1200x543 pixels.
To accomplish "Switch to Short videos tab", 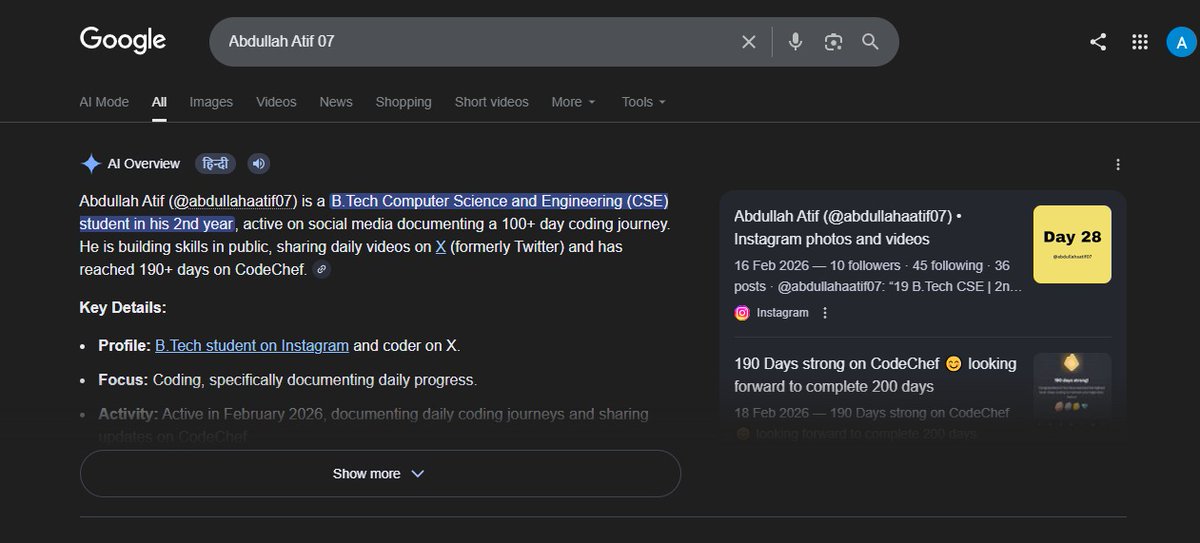I will pos(491,102).
